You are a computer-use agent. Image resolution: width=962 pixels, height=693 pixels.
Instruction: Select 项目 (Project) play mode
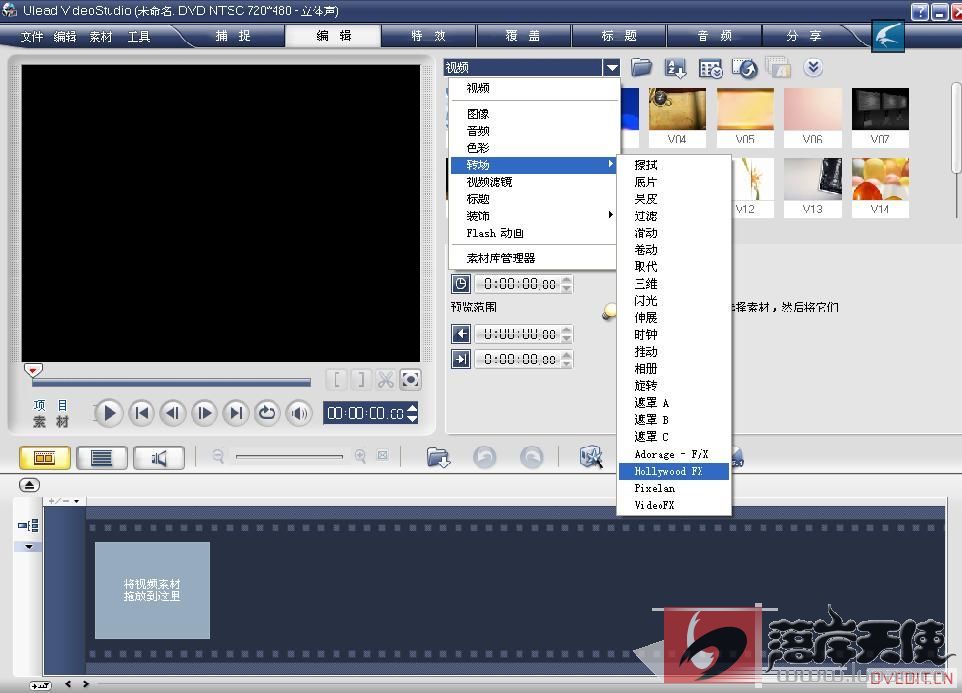click(51, 405)
